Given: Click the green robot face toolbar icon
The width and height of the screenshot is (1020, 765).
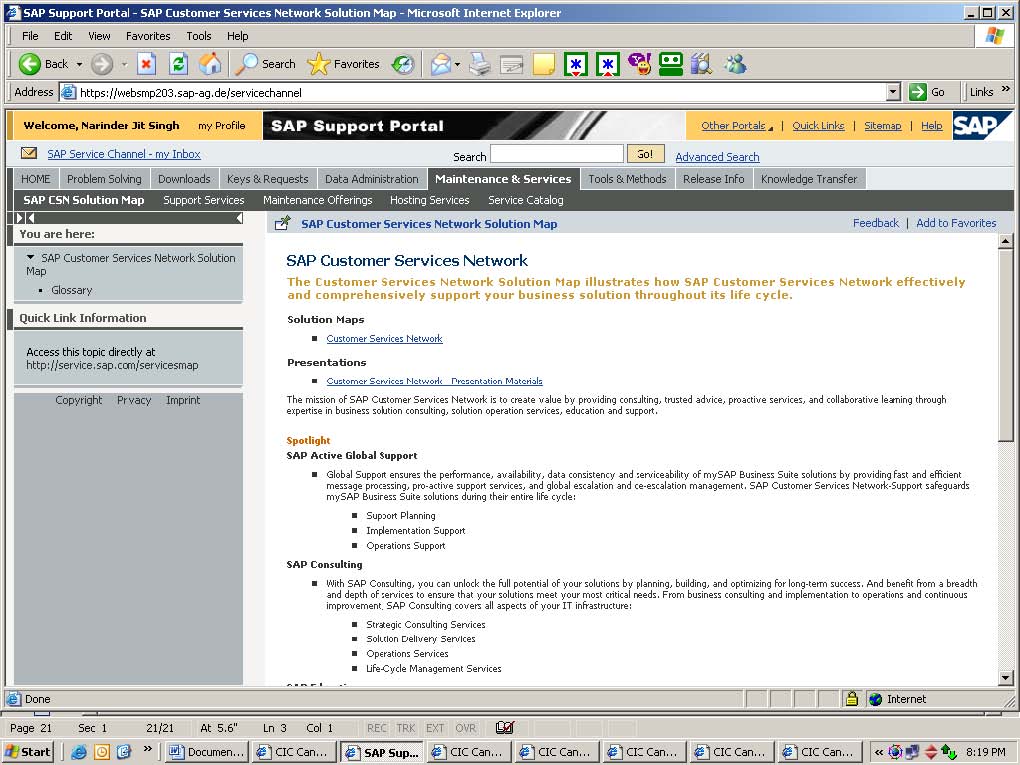Looking at the screenshot, I should tap(671, 64).
